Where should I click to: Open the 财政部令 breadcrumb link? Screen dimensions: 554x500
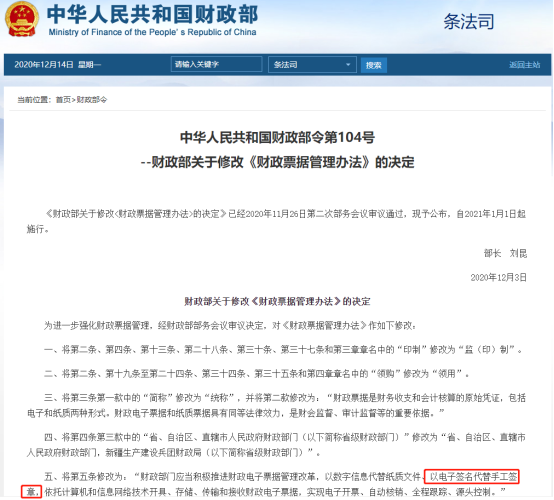coord(92,100)
